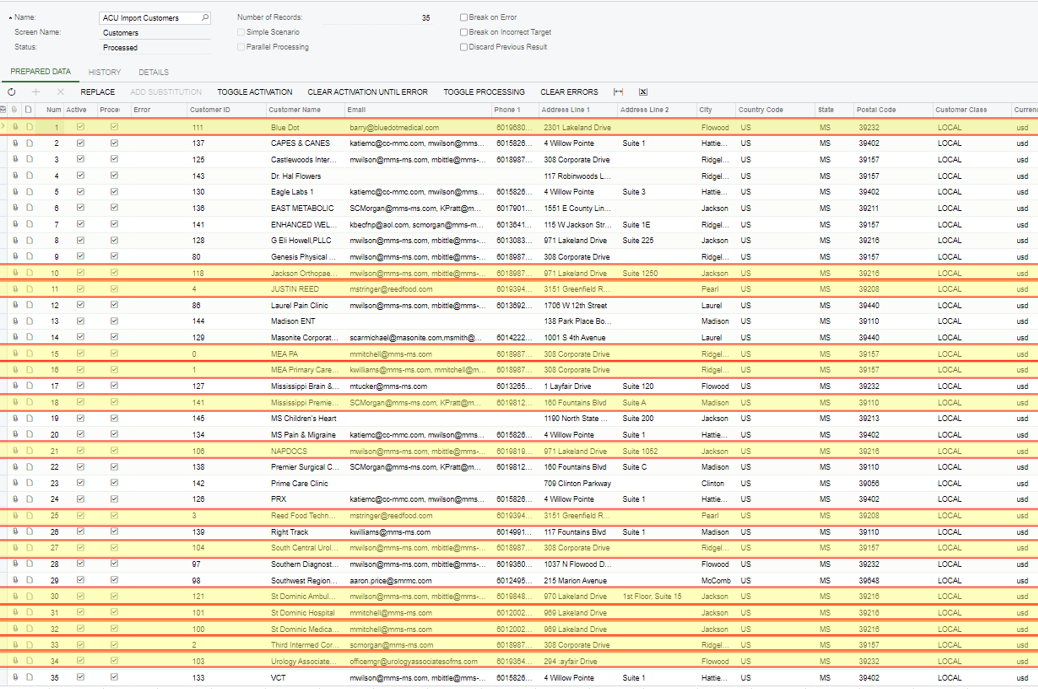Toggle Processed checkbox for row 3 Castlewoods
The width and height of the screenshot is (1038, 689).
pos(115,159)
